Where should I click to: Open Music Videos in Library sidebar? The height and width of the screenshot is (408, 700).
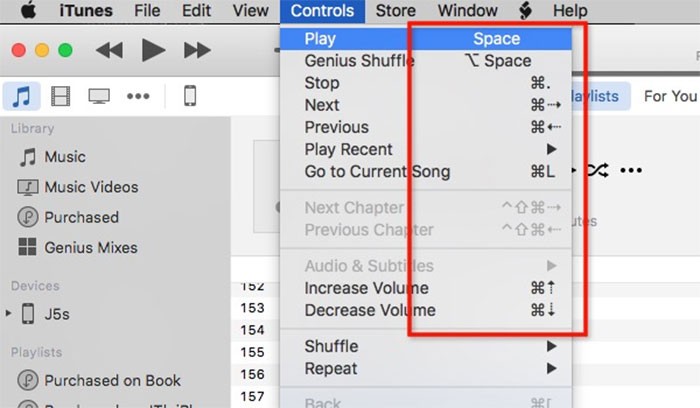pos(90,187)
